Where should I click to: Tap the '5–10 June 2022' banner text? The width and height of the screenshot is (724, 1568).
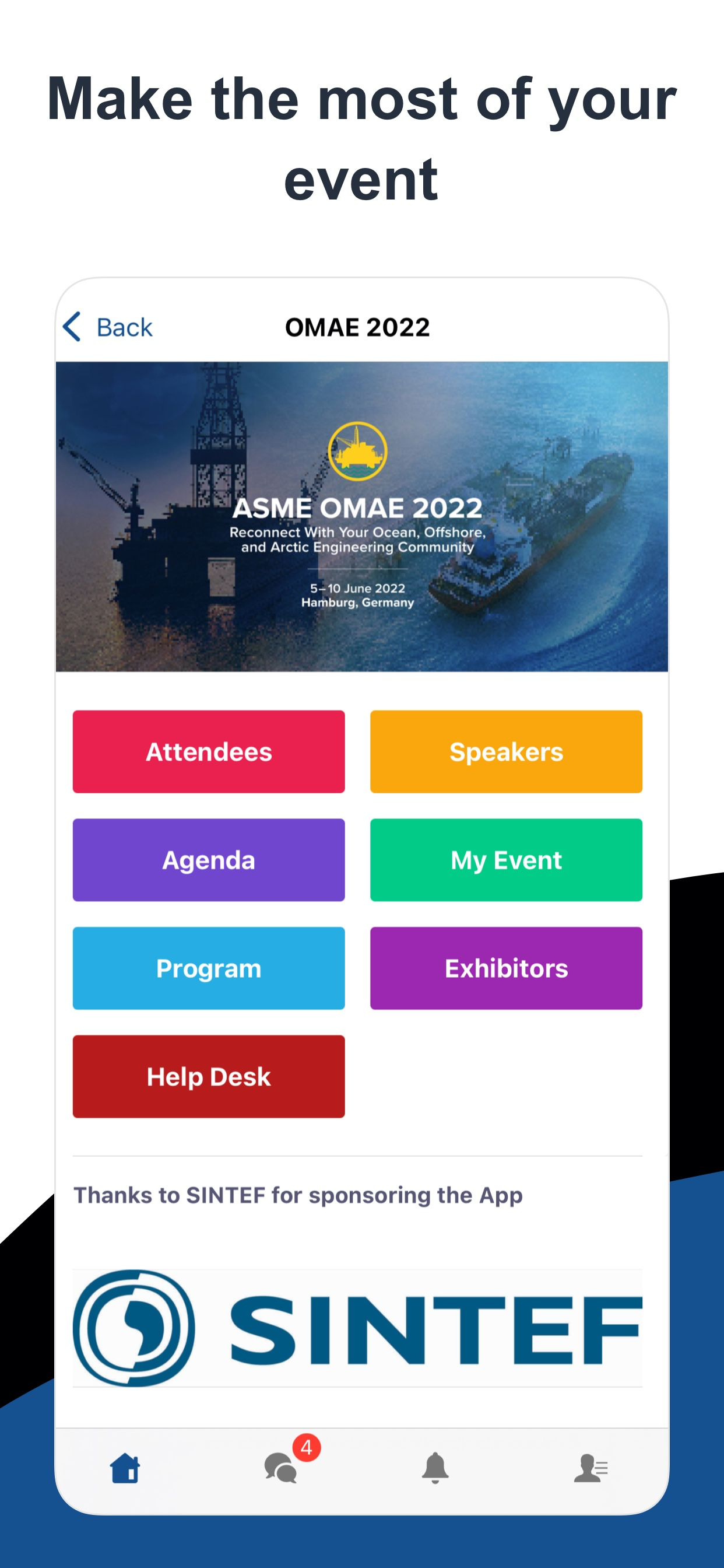(358, 588)
